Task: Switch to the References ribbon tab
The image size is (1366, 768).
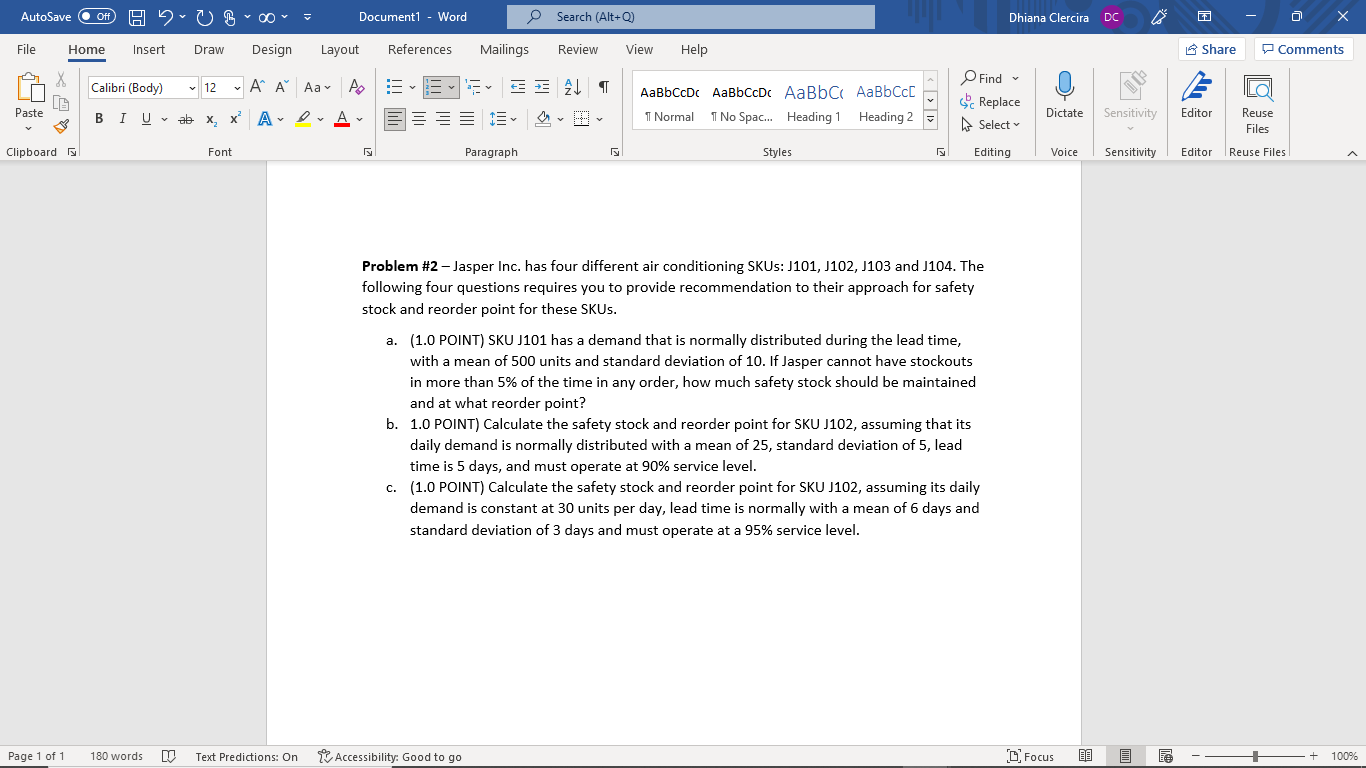Action: coord(420,49)
